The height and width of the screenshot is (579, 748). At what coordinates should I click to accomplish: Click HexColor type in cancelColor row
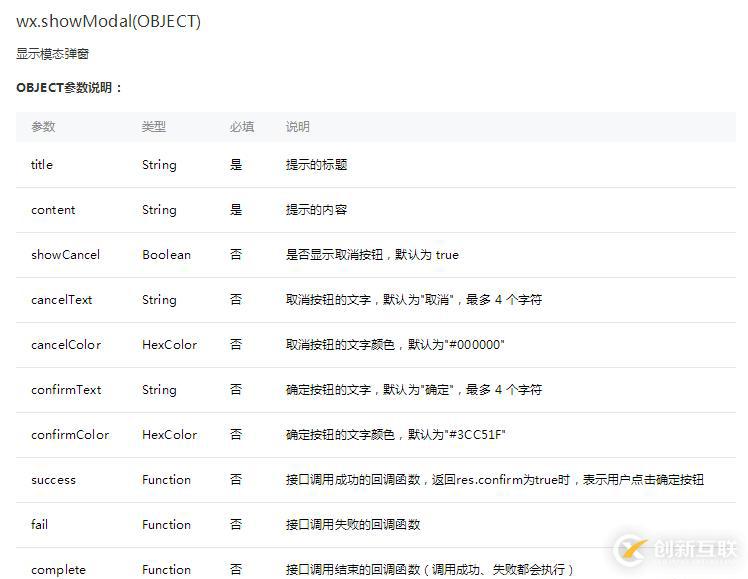[x=170, y=345]
